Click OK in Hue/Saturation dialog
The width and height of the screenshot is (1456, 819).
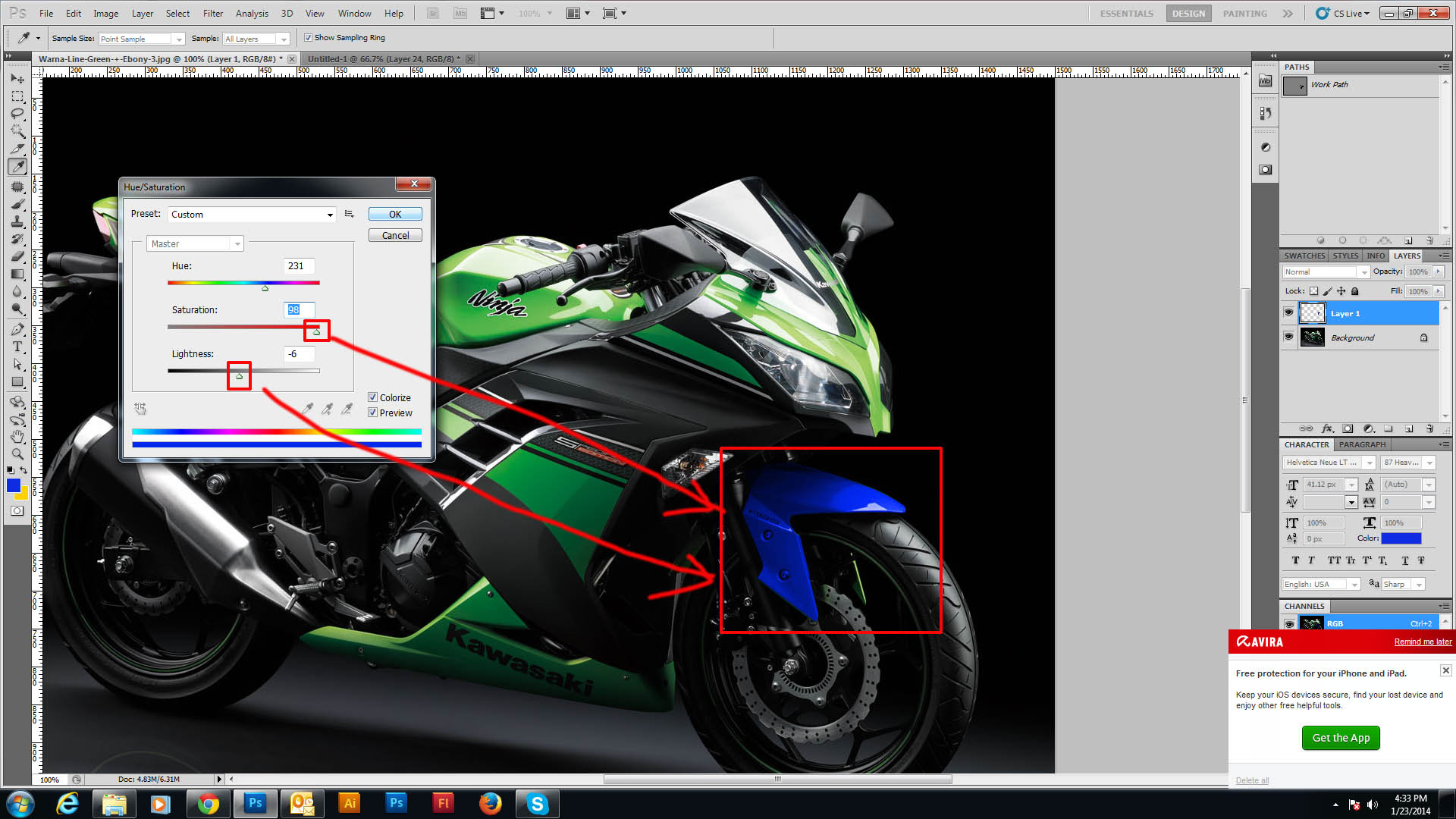coord(395,215)
